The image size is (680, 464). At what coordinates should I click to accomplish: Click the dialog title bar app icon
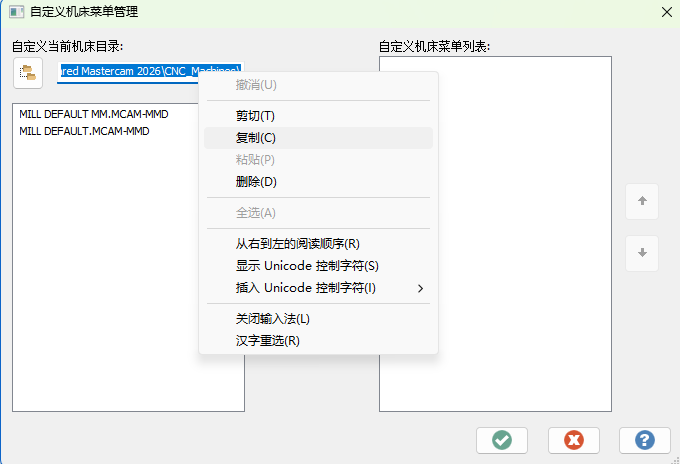16,12
